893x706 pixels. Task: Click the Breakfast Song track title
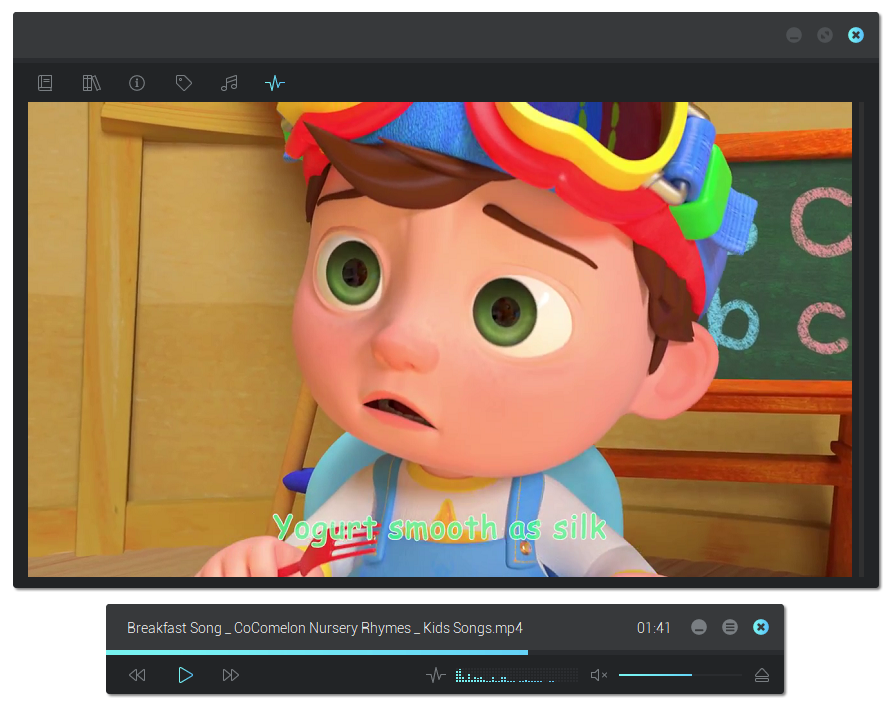325,628
